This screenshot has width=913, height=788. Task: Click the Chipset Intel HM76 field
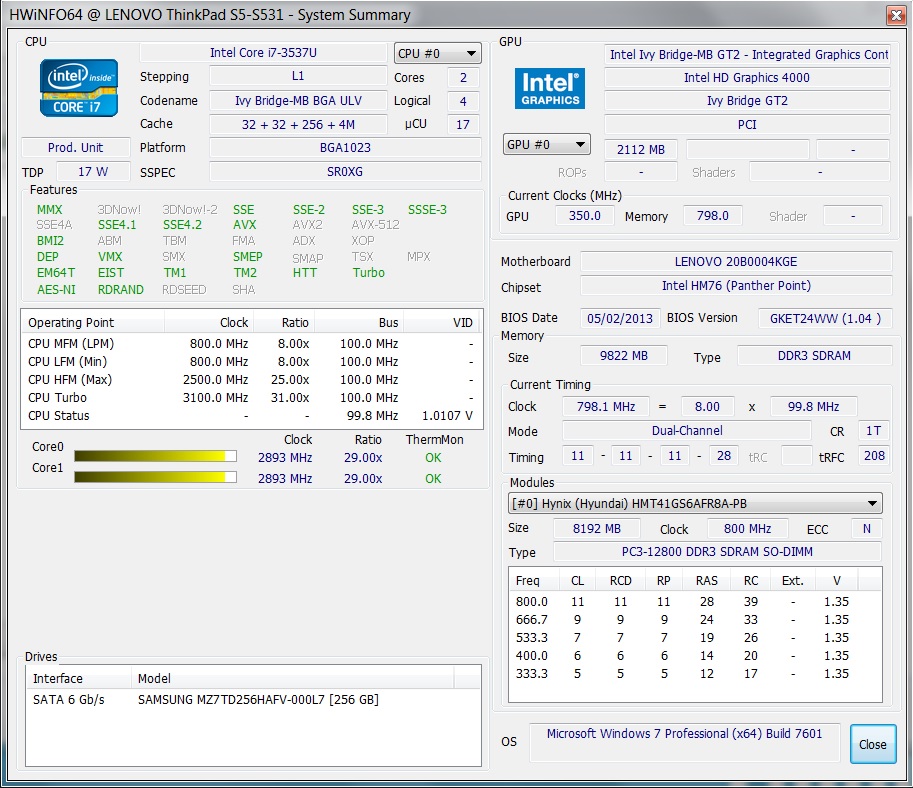click(x=736, y=286)
